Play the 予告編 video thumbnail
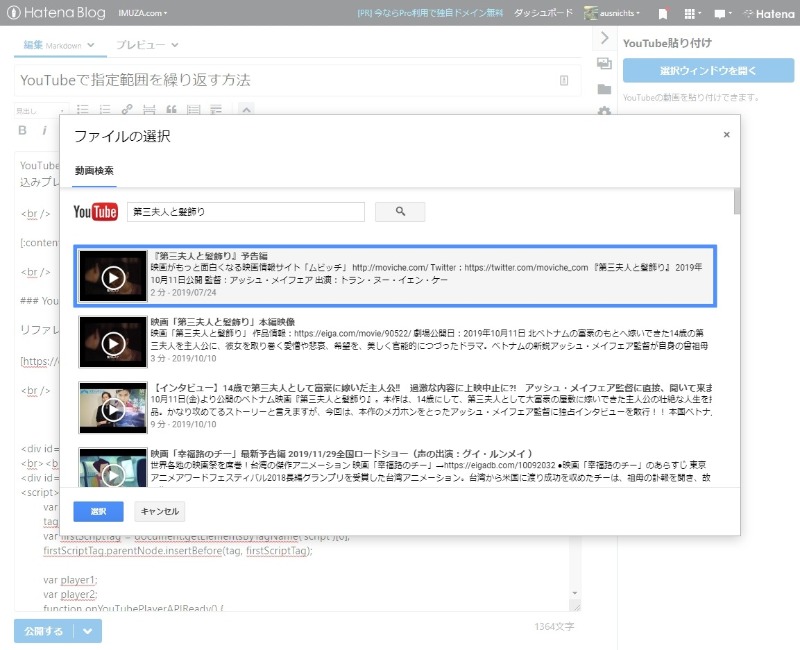 pyautogui.click(x=113, y=277)
